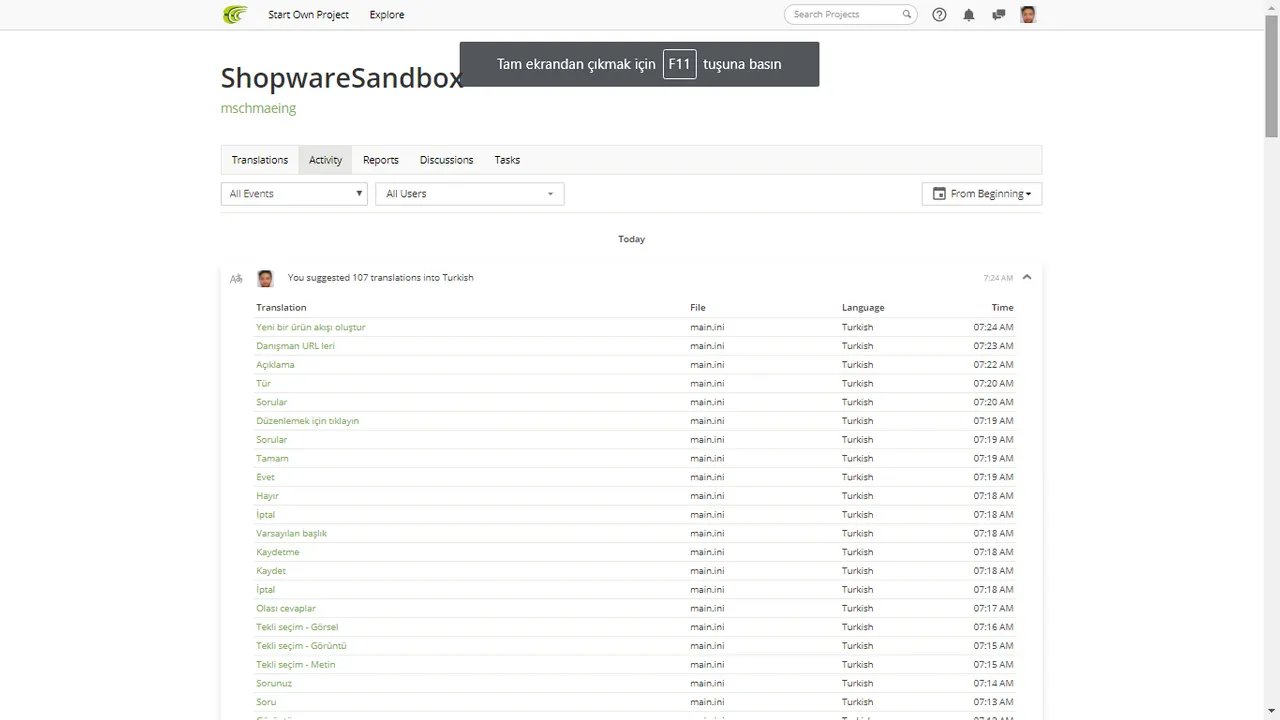The width and height of the screenshot is (1280, 720).
Task: Open the mschmaeing owner link
Action: click(258, 108)
